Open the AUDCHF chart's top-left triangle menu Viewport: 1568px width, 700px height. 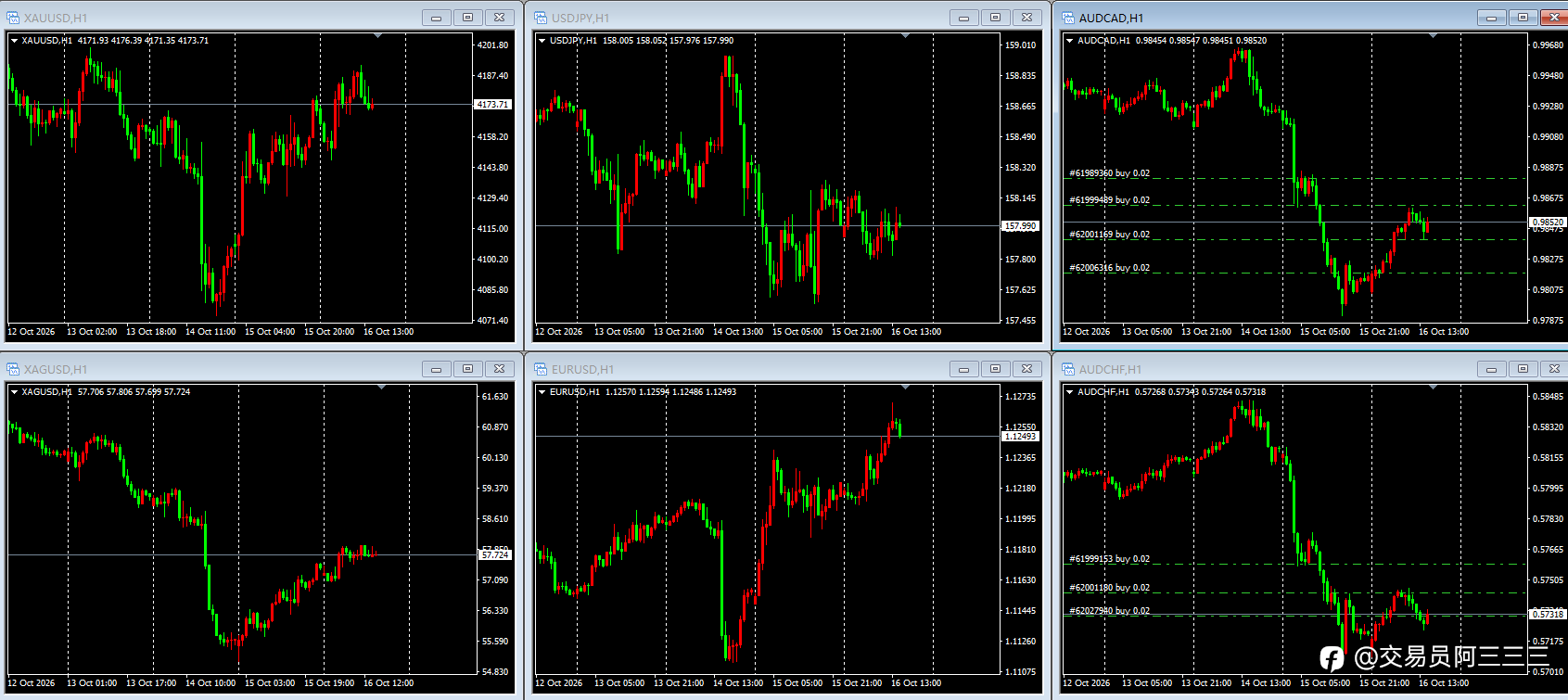[1069, 392]
